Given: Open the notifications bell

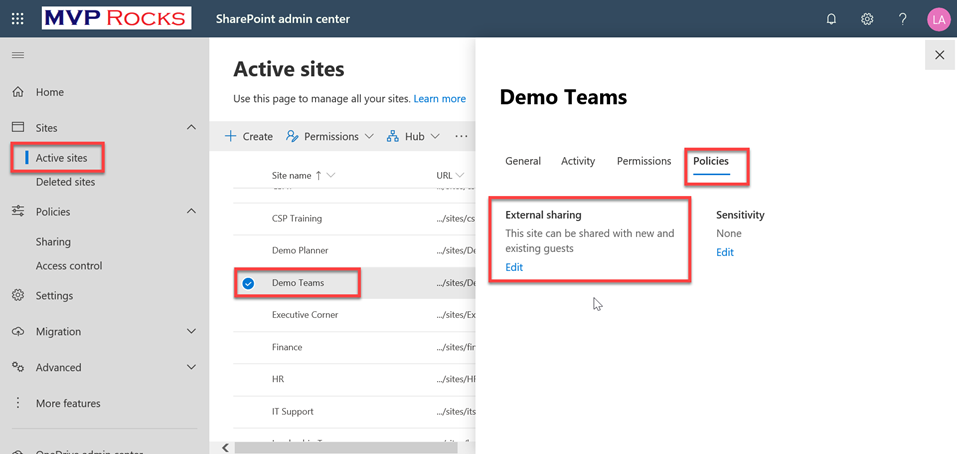Looking at the screenshot, I should click(831, 19).
